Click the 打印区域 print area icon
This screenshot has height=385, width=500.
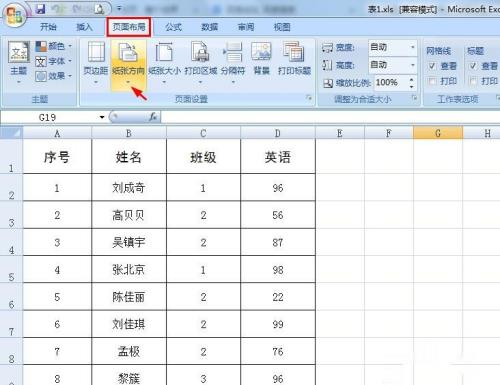coord(200,52)
